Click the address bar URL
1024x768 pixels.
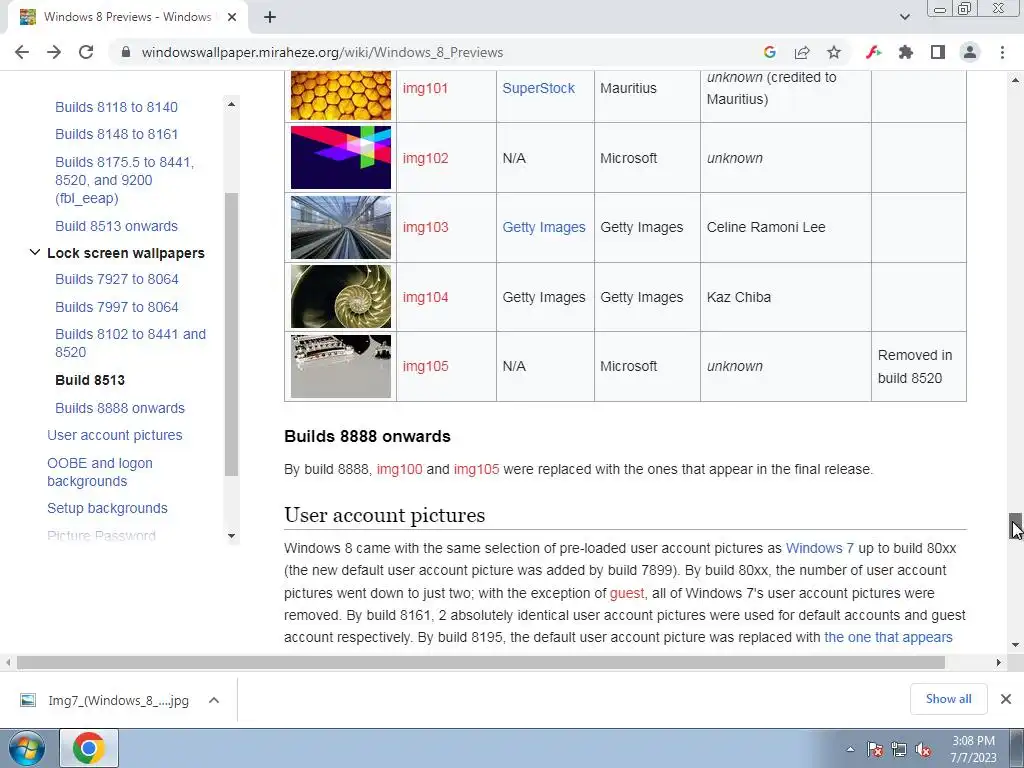click(323, 52)
